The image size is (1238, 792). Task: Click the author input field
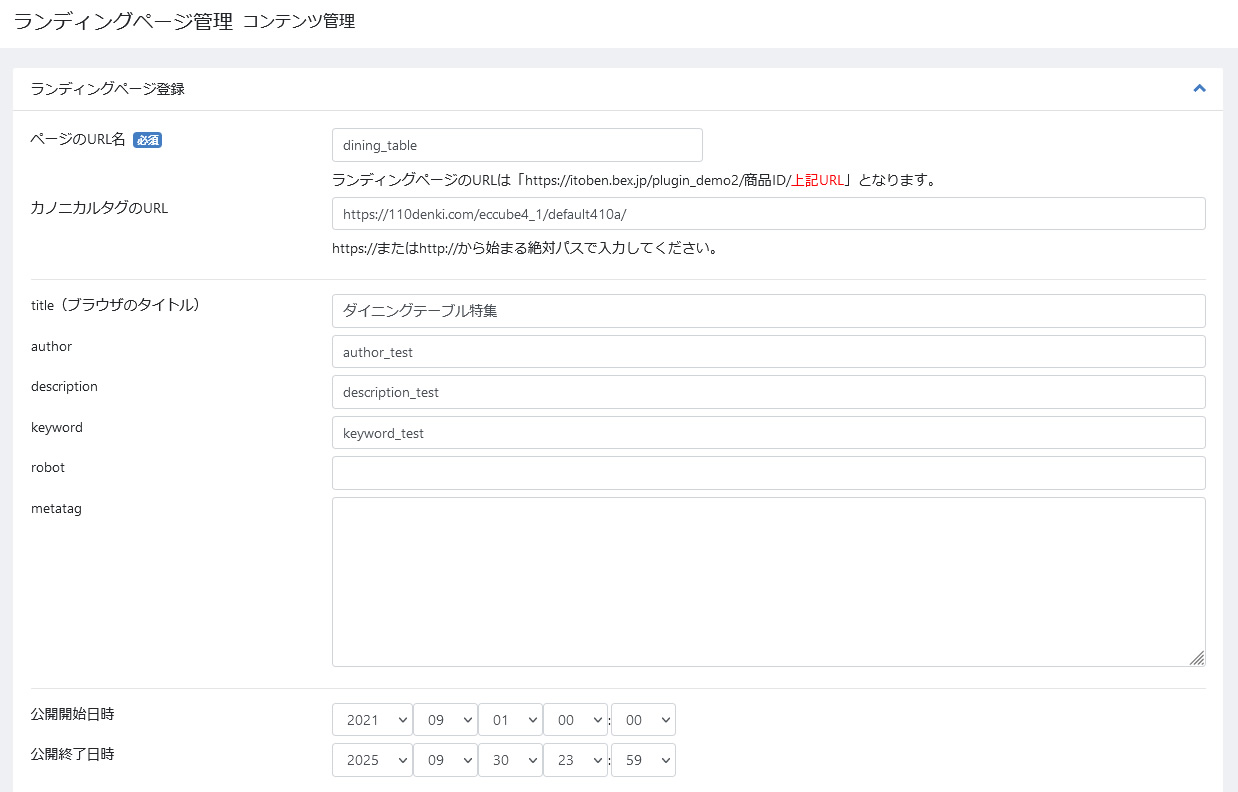pyautogui.click(x=768, y=352)
